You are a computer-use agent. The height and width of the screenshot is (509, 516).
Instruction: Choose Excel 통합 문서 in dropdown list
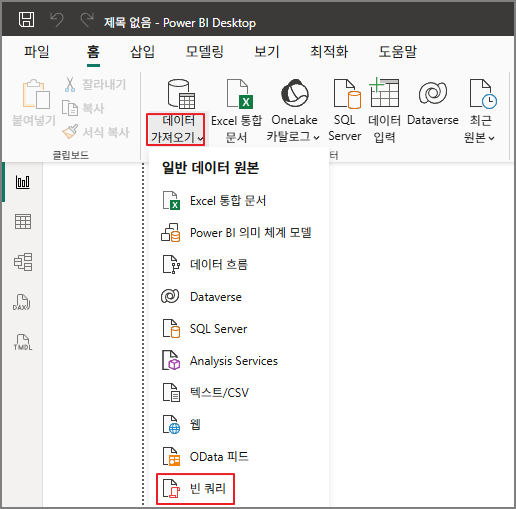pyautogui.click(x=238, y=201)
